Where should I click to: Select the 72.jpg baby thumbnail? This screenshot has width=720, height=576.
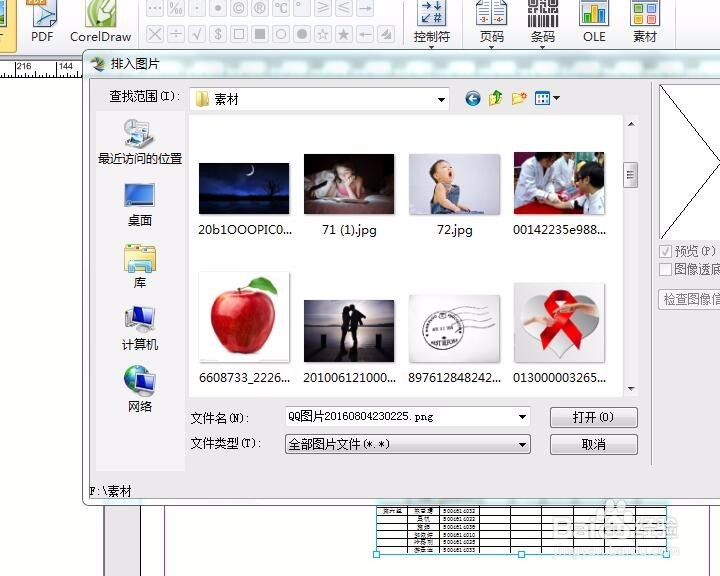click(454, 184)
